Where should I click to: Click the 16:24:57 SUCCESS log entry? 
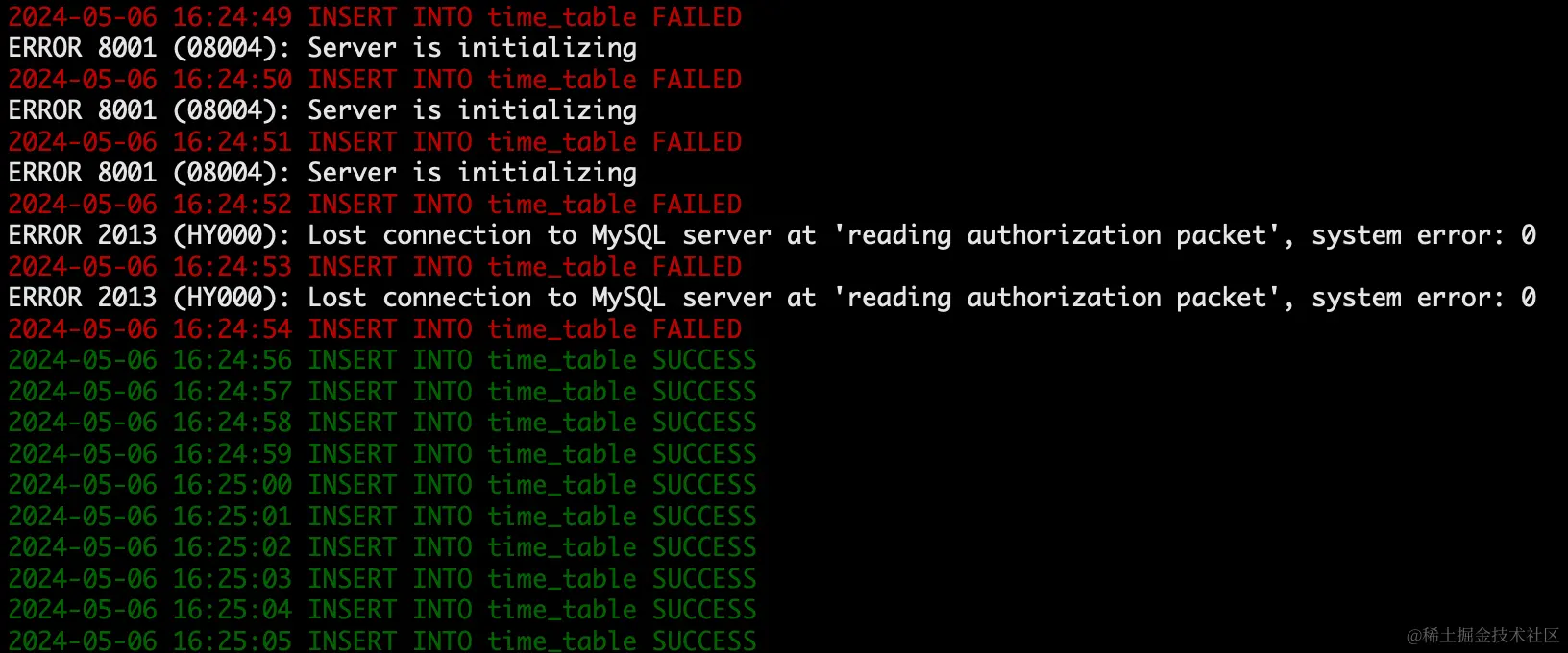[x=382, y=392]
